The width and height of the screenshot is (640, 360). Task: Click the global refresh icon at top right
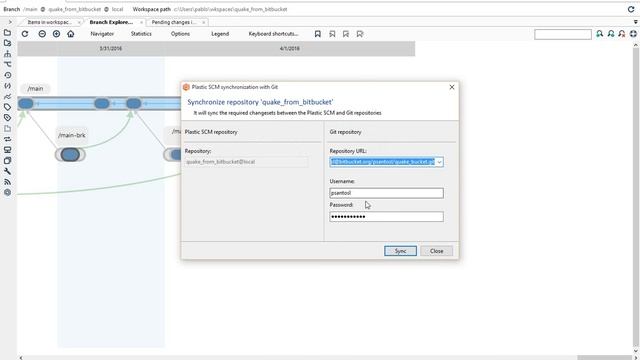[x=631, y=9]
